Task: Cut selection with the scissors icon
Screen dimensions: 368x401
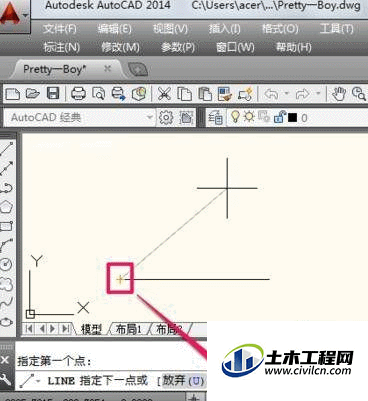Action: (164, 94)
